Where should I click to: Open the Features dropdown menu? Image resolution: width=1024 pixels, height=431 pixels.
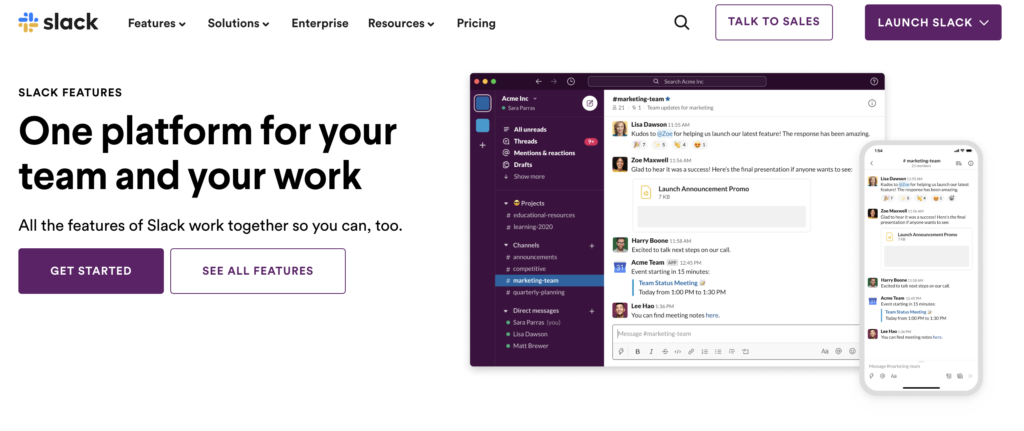coord(157,24)
